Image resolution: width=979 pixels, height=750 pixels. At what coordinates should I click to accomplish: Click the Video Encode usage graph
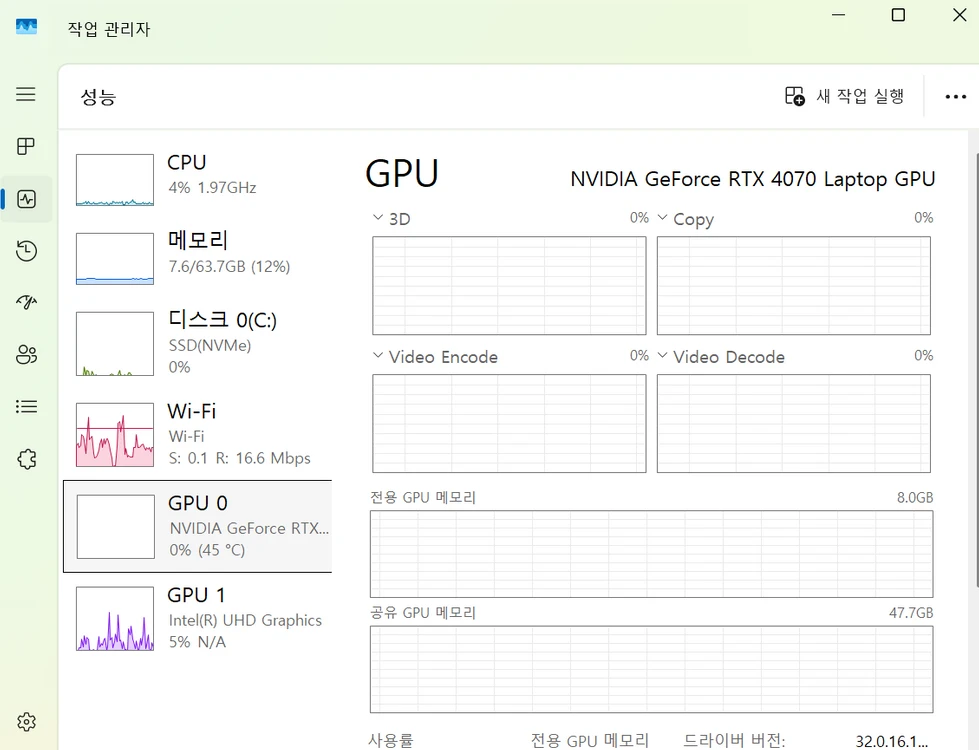click(509, 423)
